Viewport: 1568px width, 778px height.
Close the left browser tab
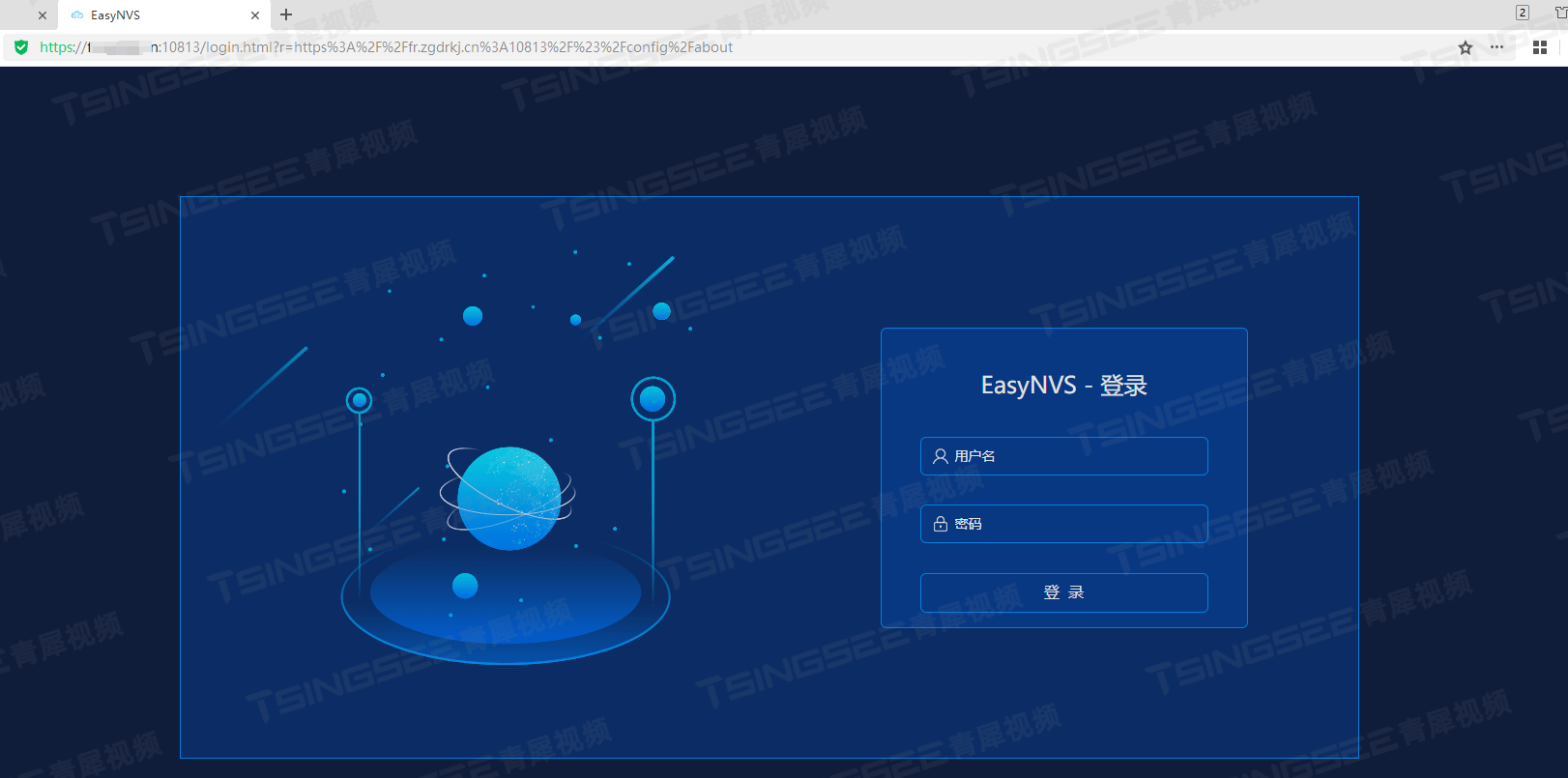[43, 15]
